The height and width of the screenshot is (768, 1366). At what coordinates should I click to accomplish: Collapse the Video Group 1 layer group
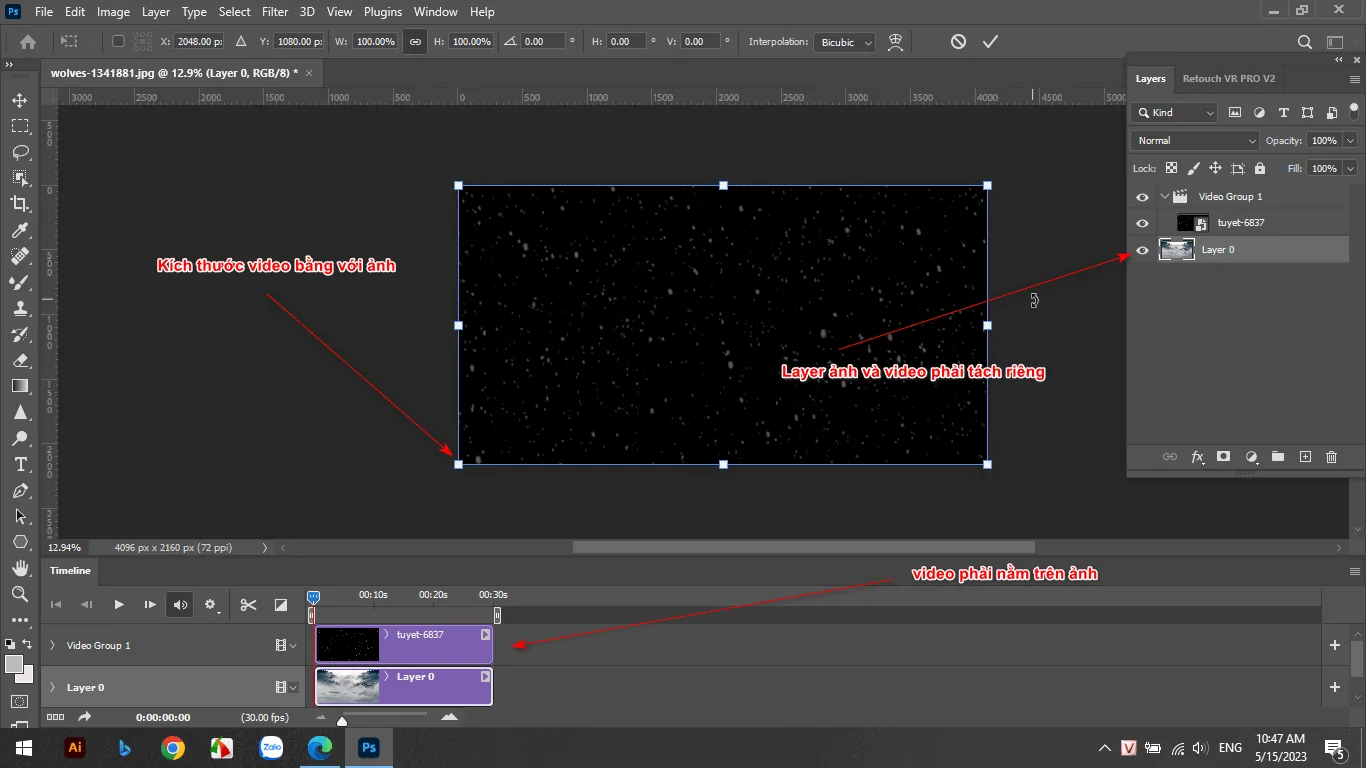point(1165,197)
